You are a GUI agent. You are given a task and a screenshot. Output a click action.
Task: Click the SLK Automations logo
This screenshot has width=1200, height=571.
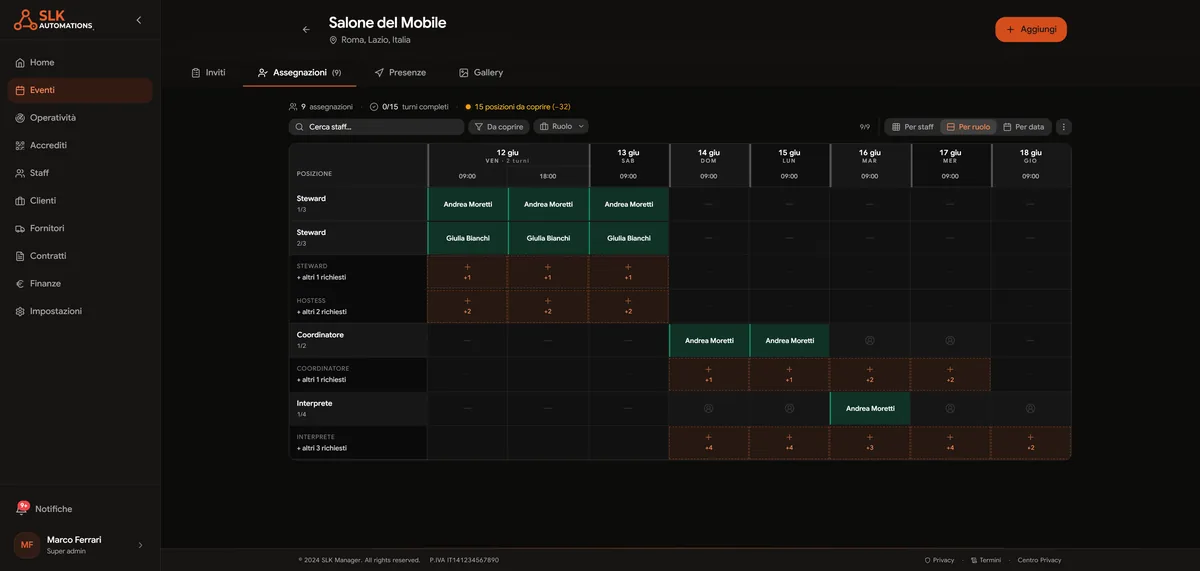[53, 20]
